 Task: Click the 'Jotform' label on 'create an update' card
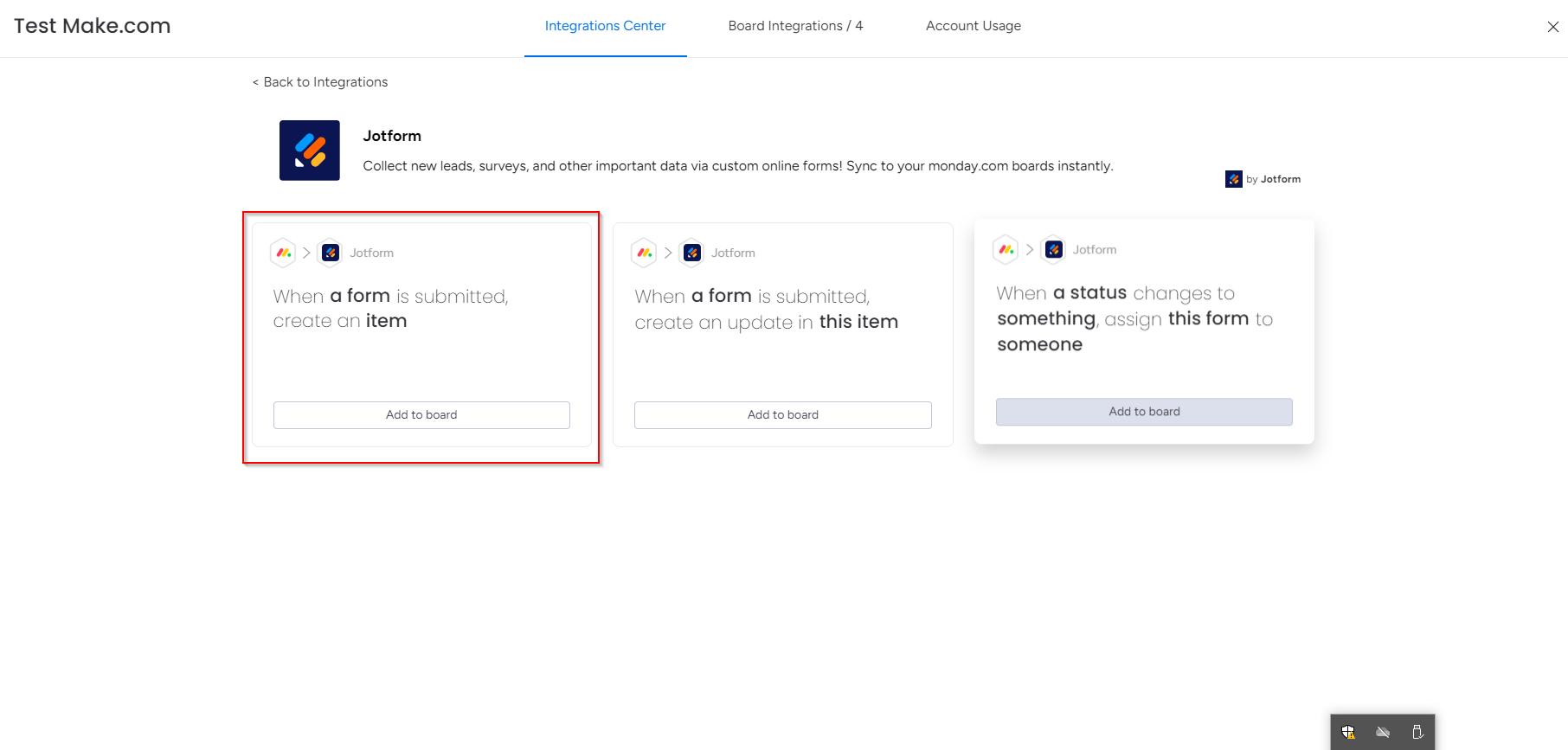coord(733,253)
